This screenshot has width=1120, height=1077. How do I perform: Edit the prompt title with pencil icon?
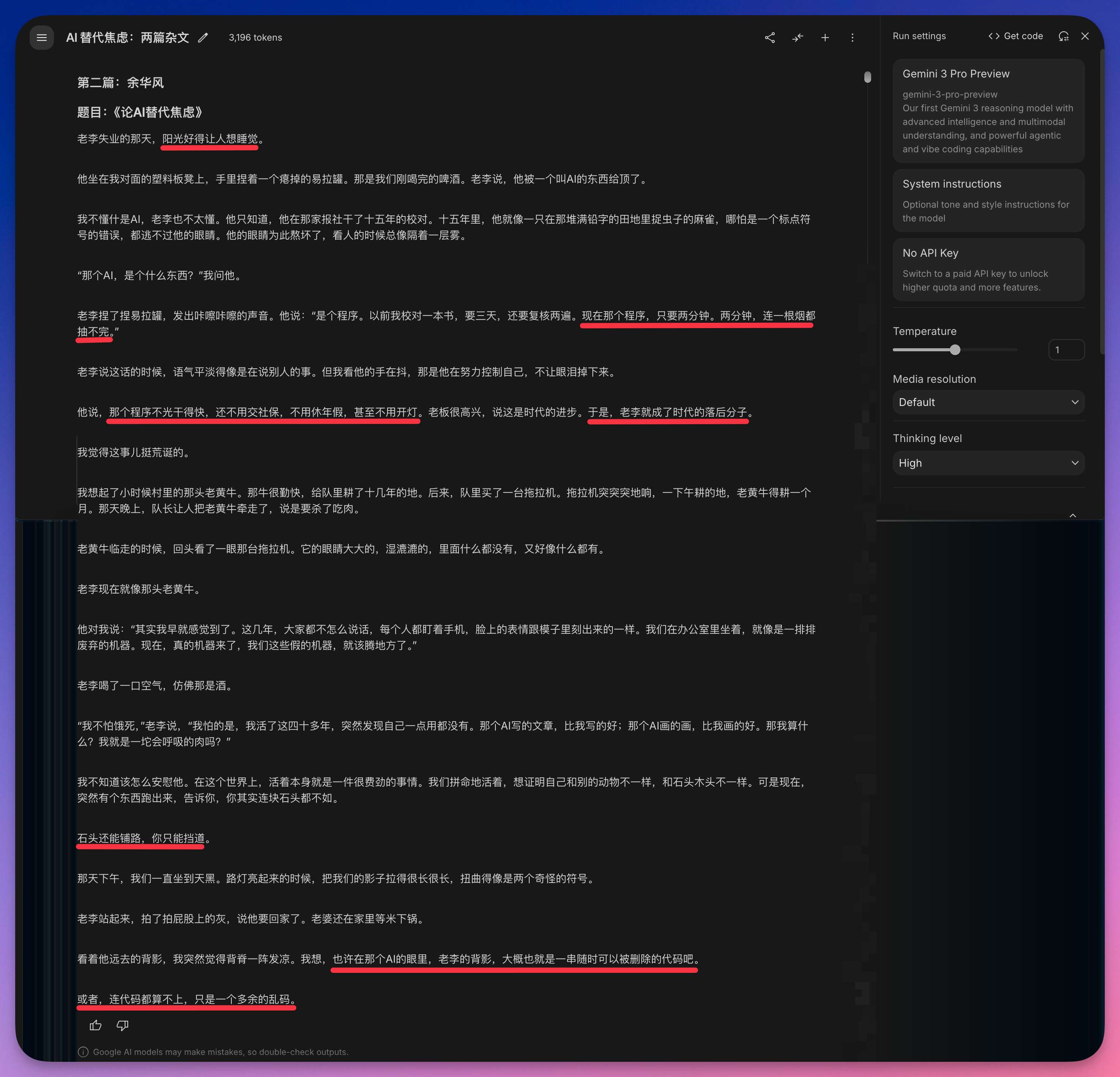(203, 38)
